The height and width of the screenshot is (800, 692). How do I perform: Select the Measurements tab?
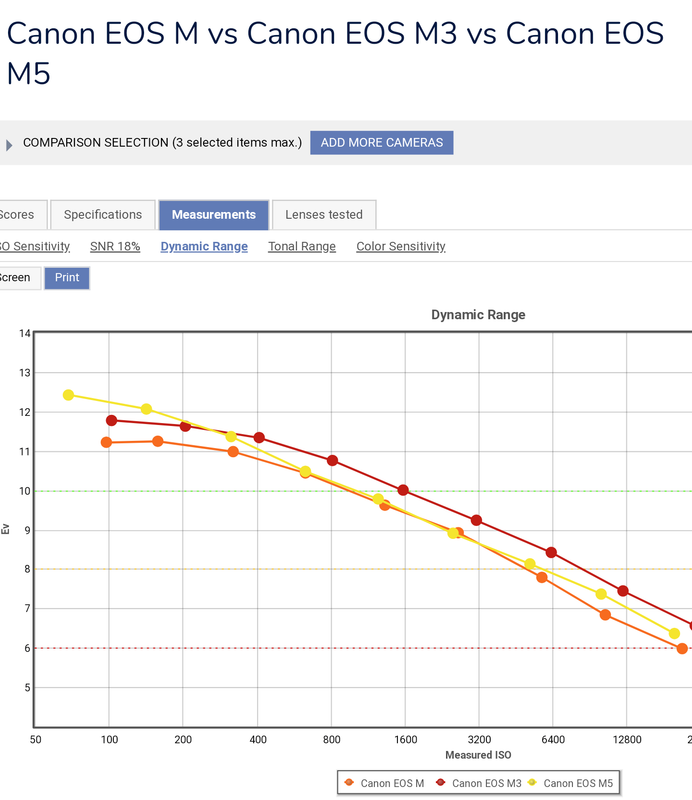213,215
